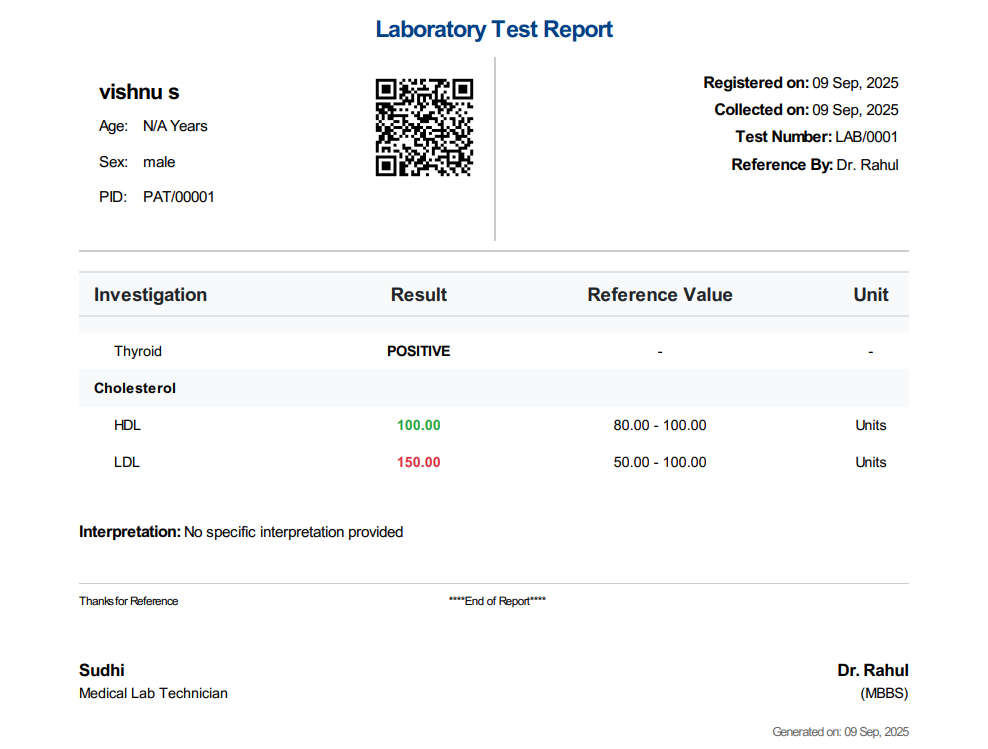The height and width of the screenshot is (749, 988).
Task: Click the End of Report marker
Action: tap(497, 601)
